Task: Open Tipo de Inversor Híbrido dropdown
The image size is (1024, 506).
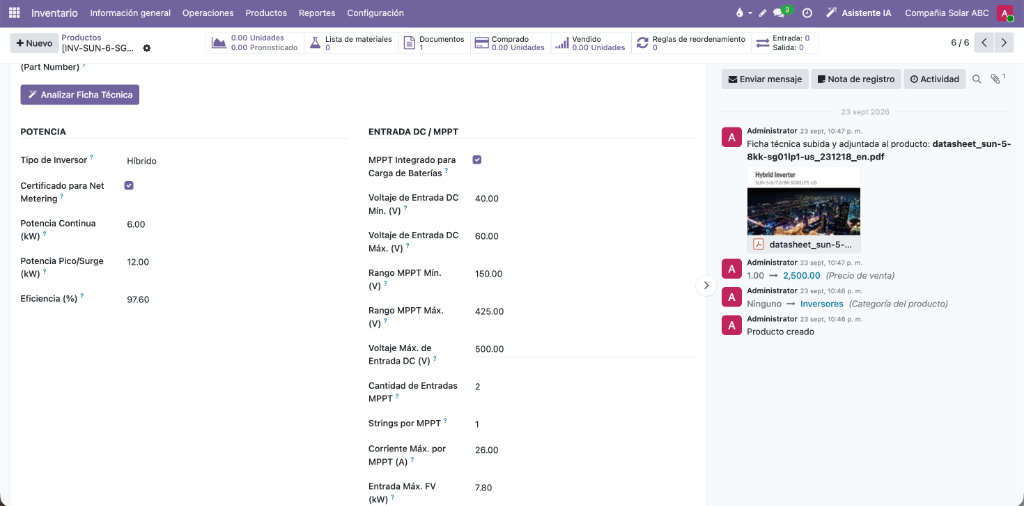Action: 240,161
